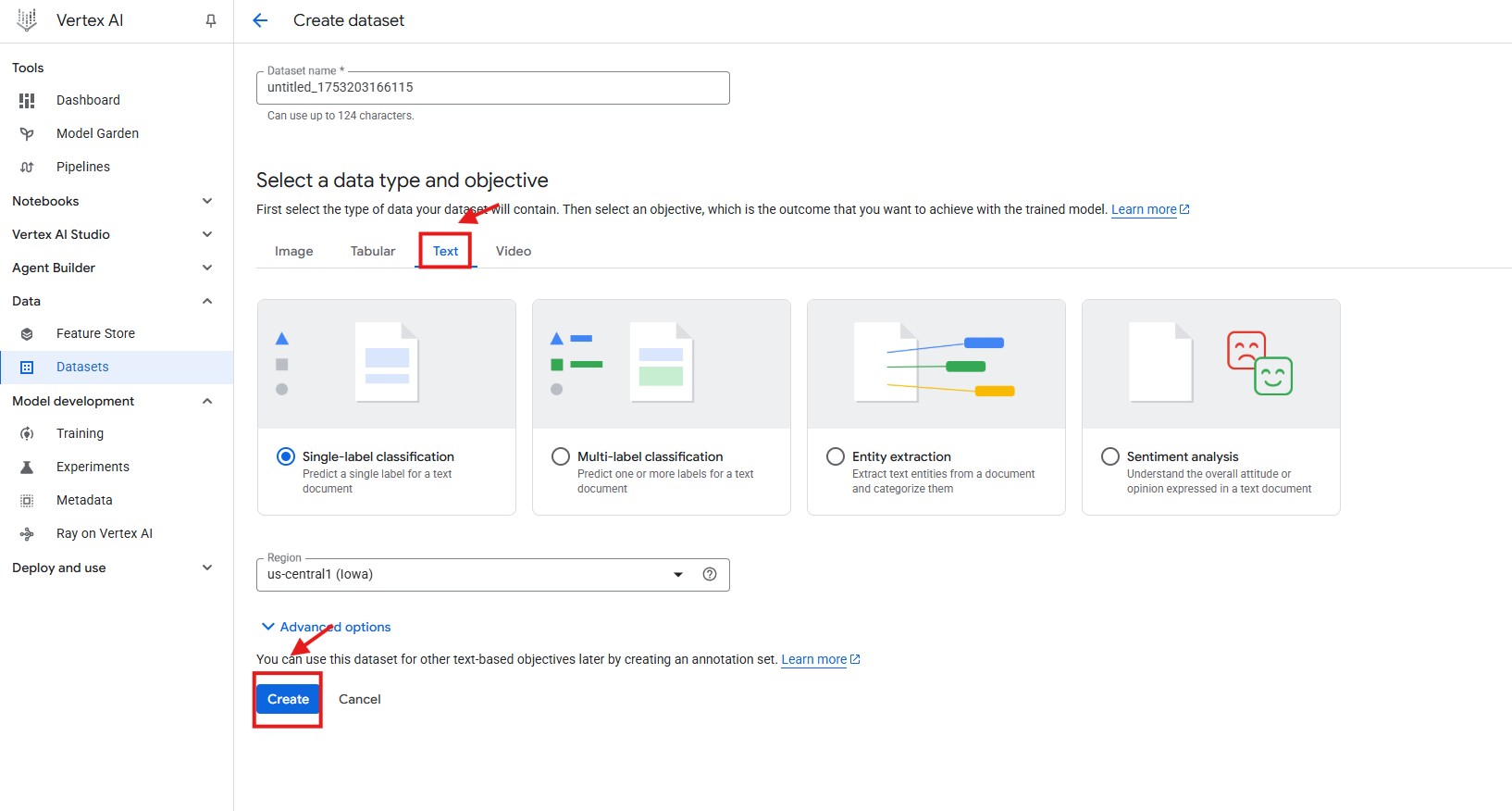Viewport: 1512px width, 811px height.
Task: Click the blue Create button
Action: 288,699
